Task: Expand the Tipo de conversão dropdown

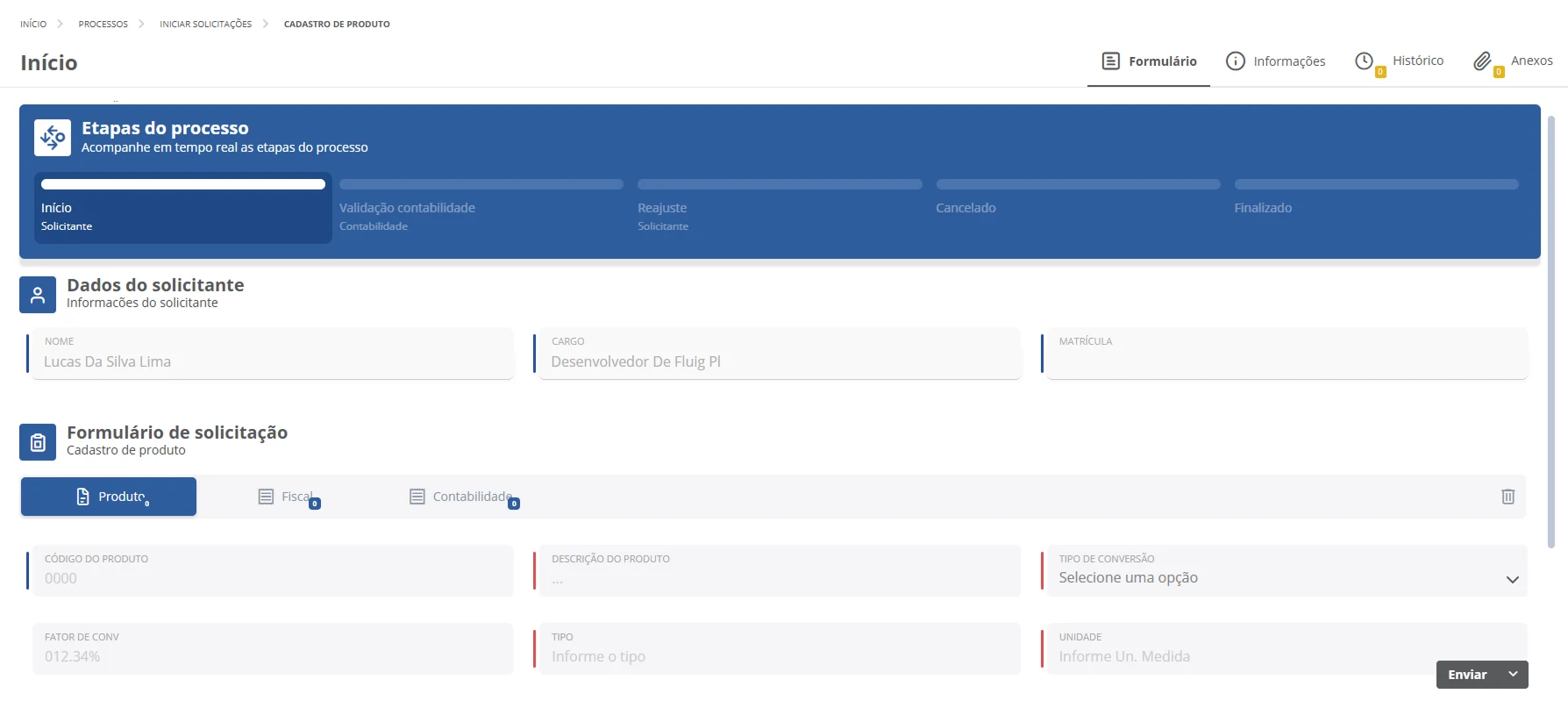Action: coord(1286,570)
